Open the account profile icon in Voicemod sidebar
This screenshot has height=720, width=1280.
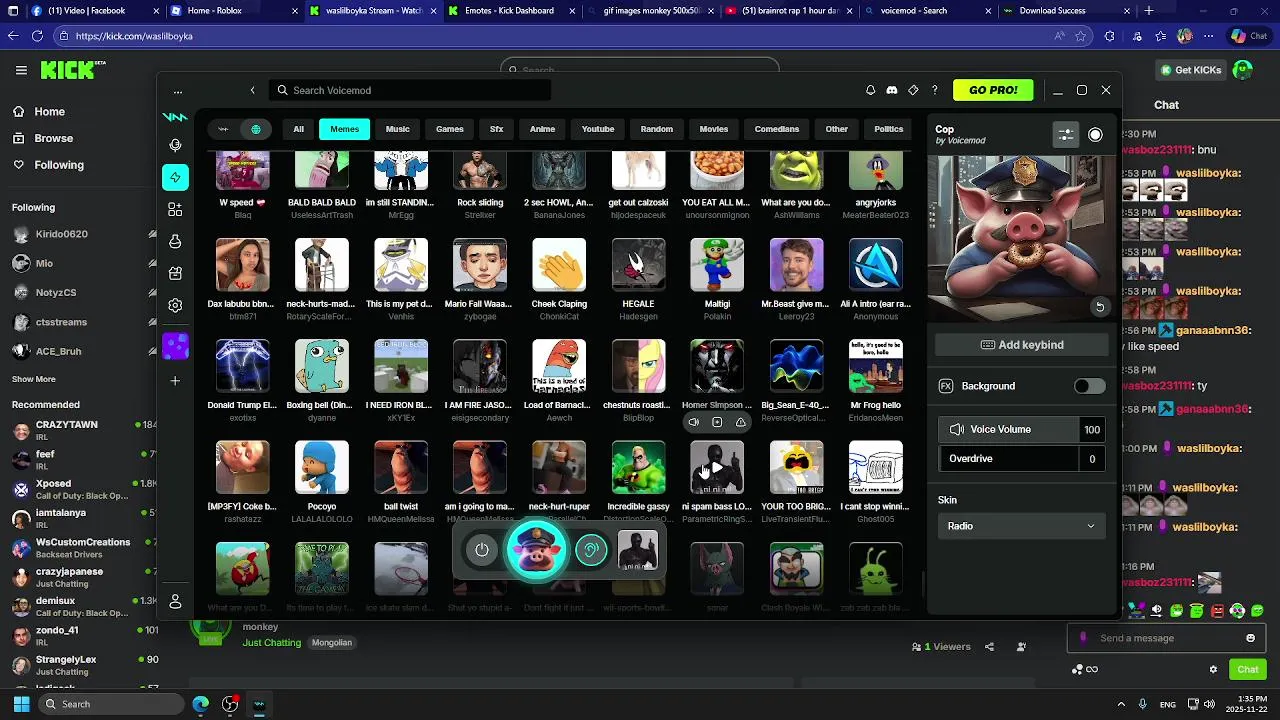tap(175, 601)
